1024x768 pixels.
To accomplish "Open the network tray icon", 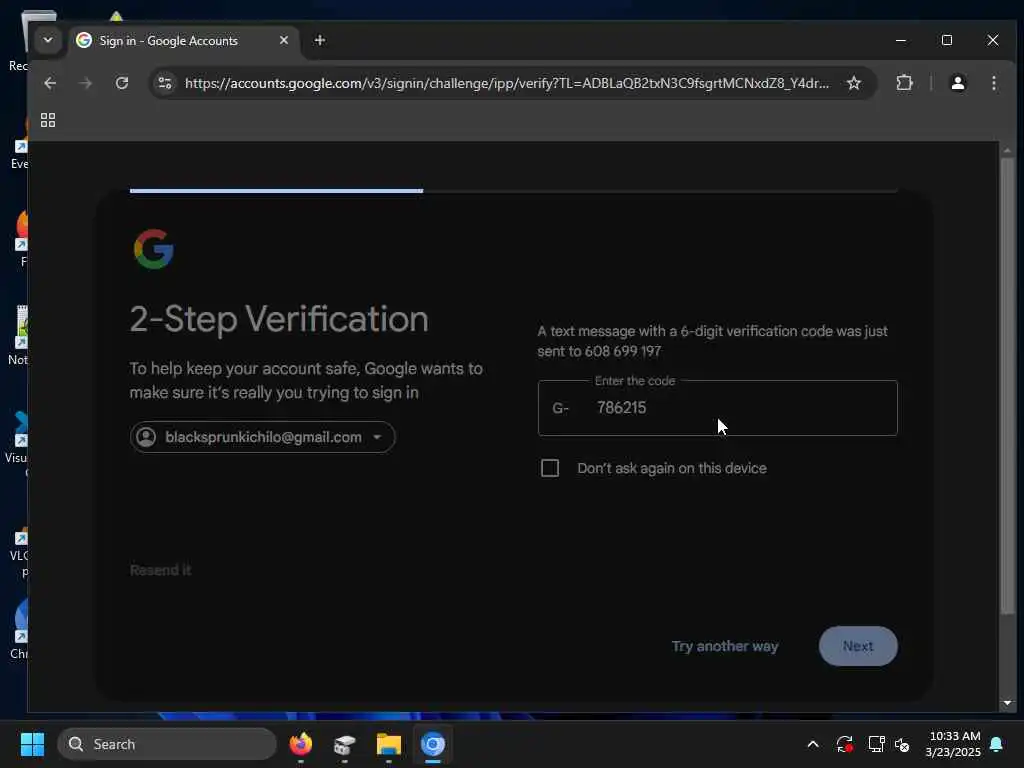I will [x=876, y=744].
